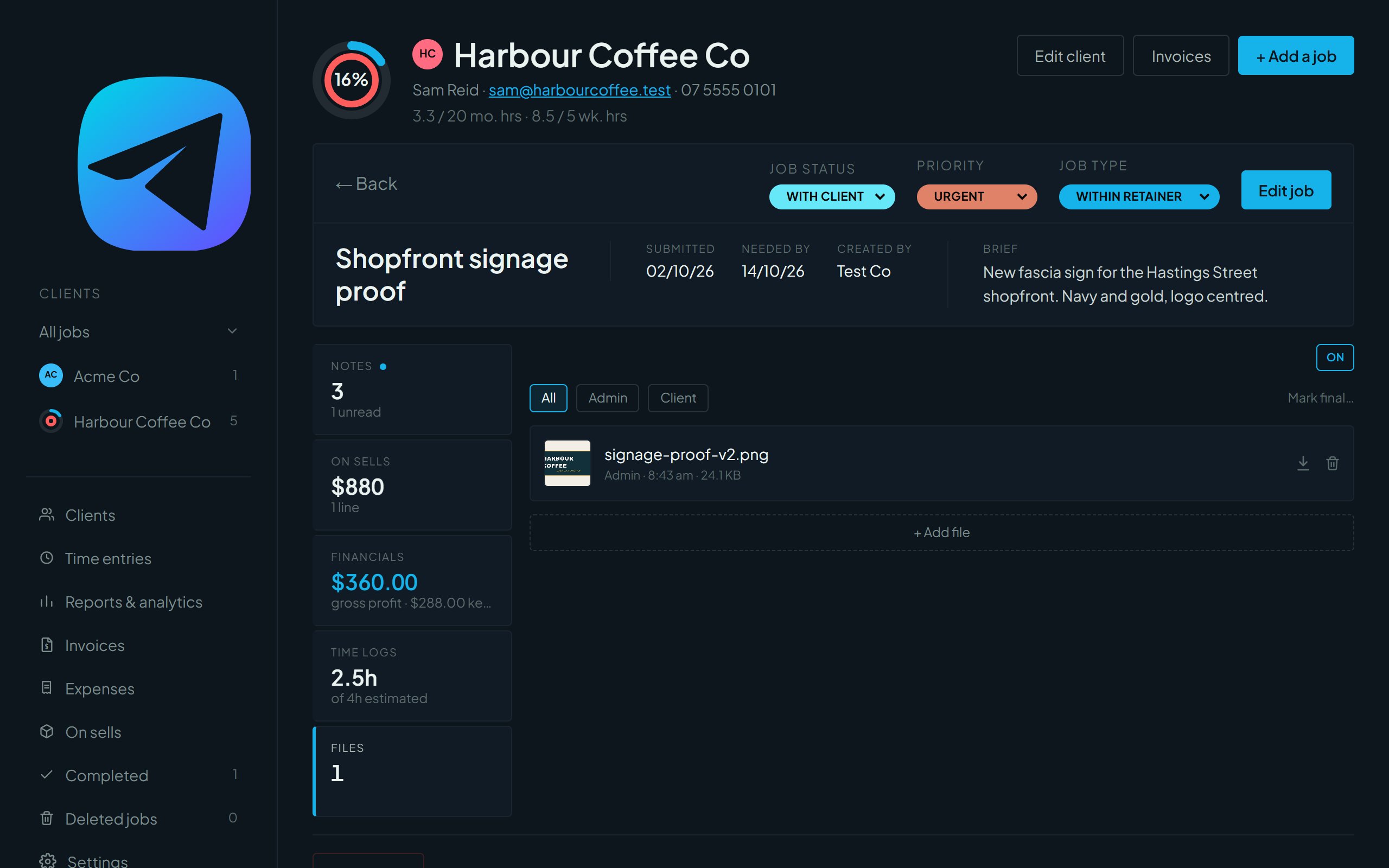The height and width of the screenshot is (868, 1389).
Task: Toggle the ON switch above files
Action: click(x=1335, y=357)
